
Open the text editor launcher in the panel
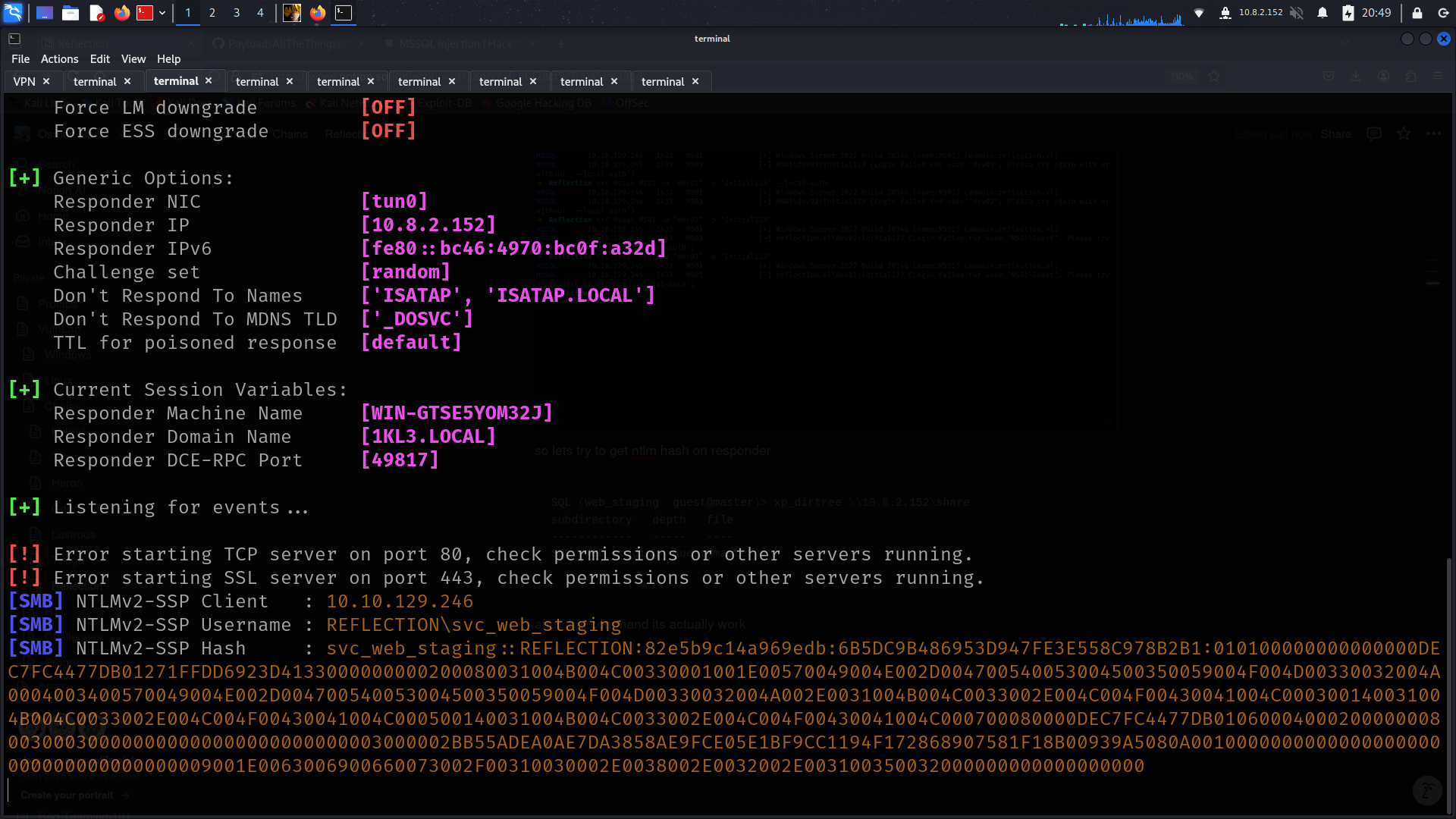[96, 13]
